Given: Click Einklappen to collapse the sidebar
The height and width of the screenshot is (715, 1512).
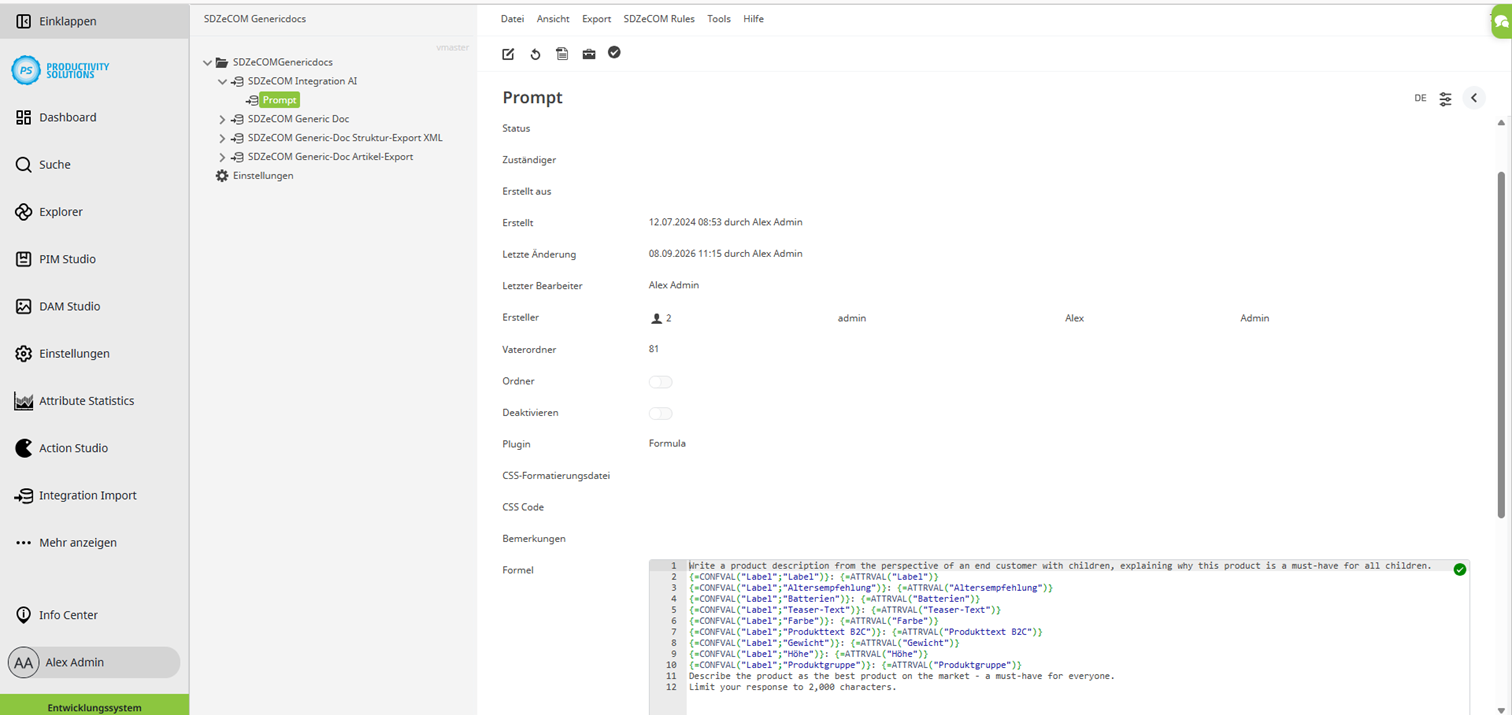Looking at the screenshot, I should (94, 21).
